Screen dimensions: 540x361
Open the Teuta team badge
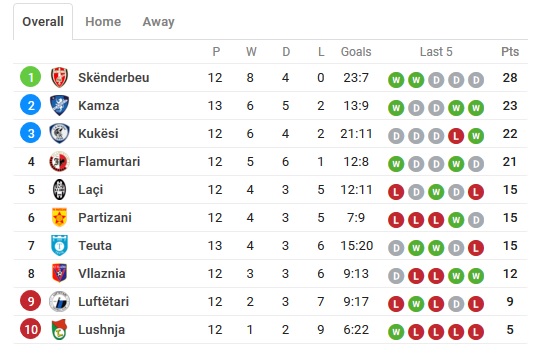click(59, 245)
